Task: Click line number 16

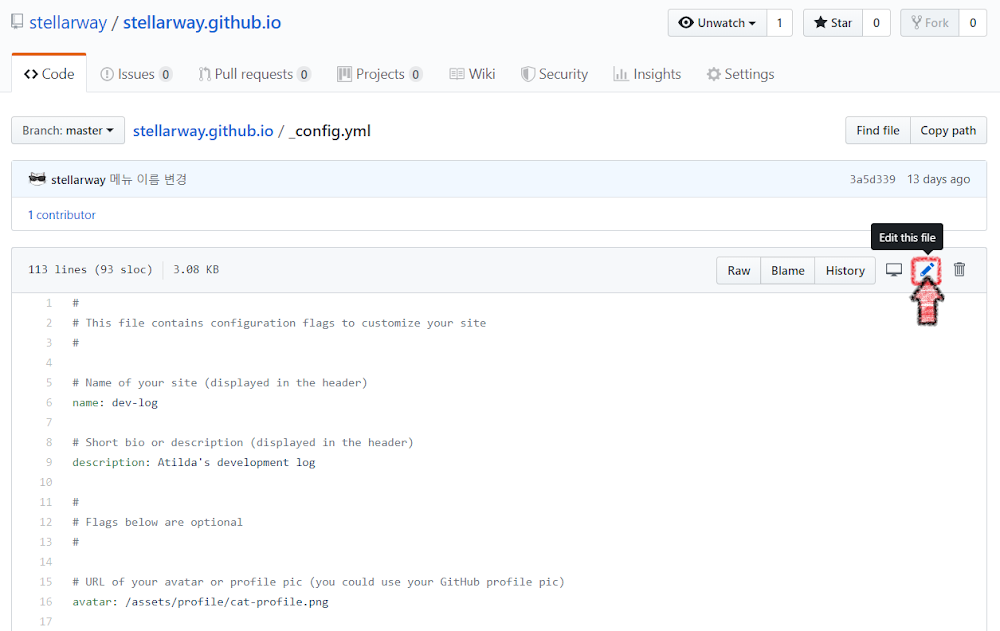Action: point(46,602)
